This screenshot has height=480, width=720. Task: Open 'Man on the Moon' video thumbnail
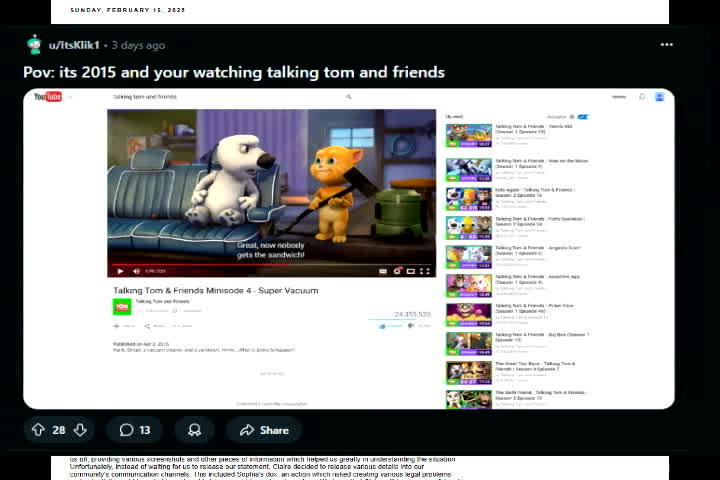[469, 170]
